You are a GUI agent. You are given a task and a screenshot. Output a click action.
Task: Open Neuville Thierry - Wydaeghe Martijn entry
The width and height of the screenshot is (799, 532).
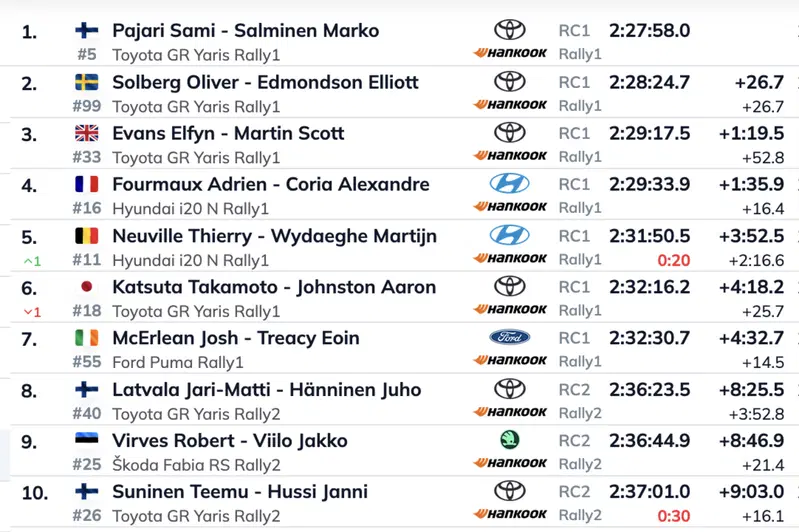pos(275,236)
